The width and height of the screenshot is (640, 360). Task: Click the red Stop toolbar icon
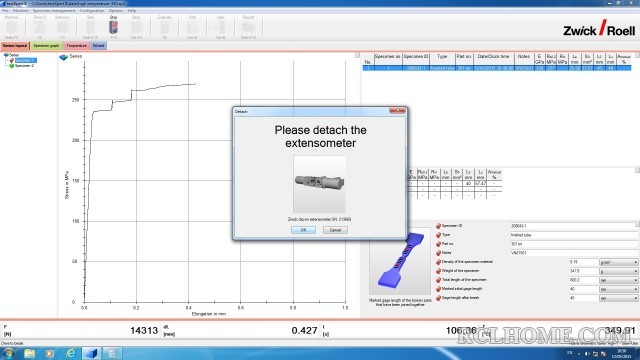point(113,27)
